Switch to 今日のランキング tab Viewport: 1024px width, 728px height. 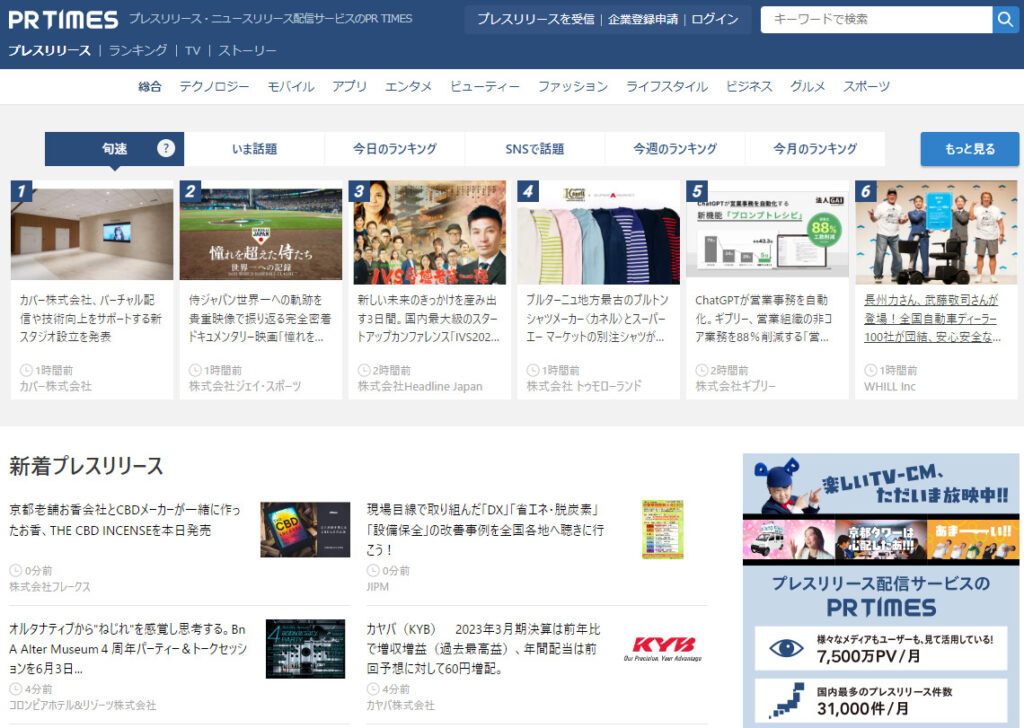click(x=394, y=149)
